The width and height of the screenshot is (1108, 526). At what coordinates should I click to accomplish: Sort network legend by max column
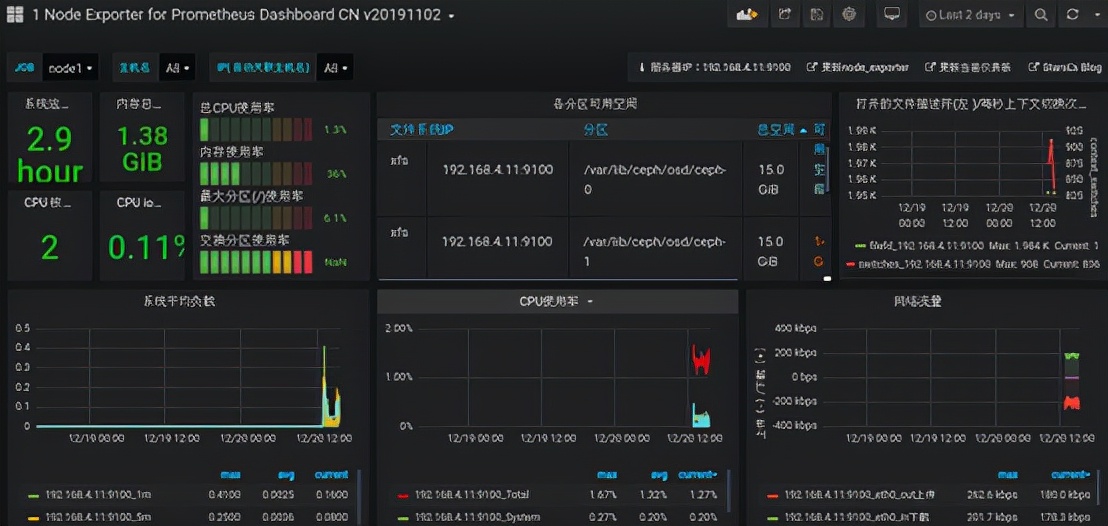(x=1007, y=474)
